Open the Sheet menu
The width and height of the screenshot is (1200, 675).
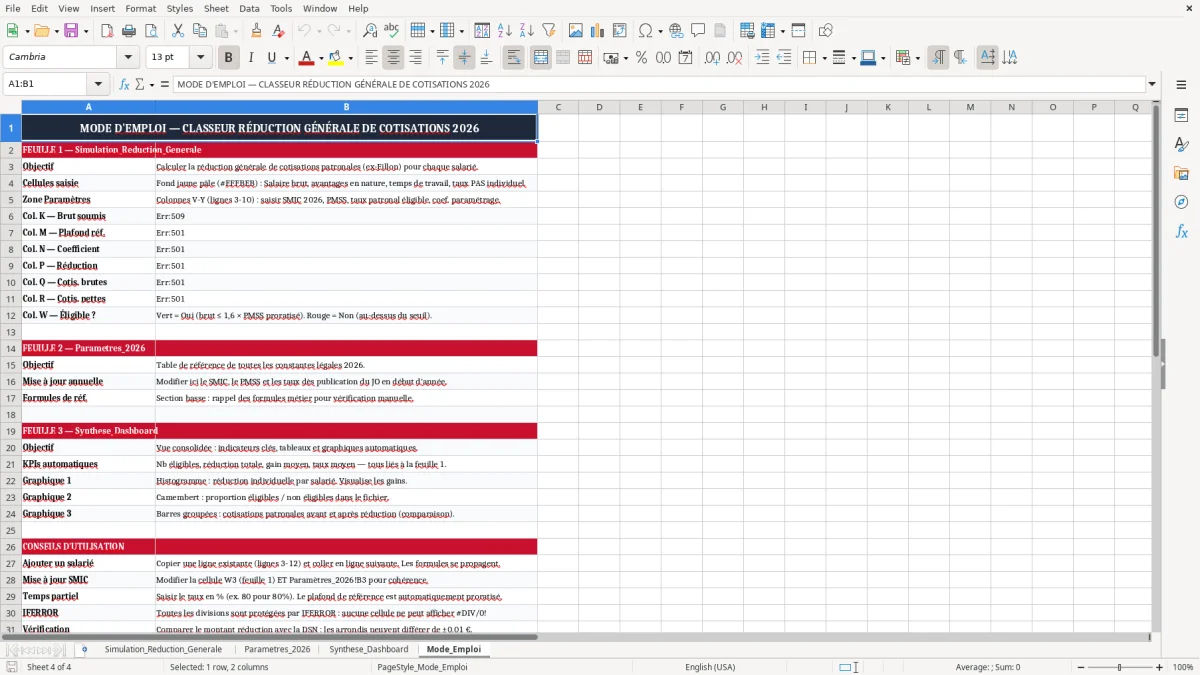[216, 8]
